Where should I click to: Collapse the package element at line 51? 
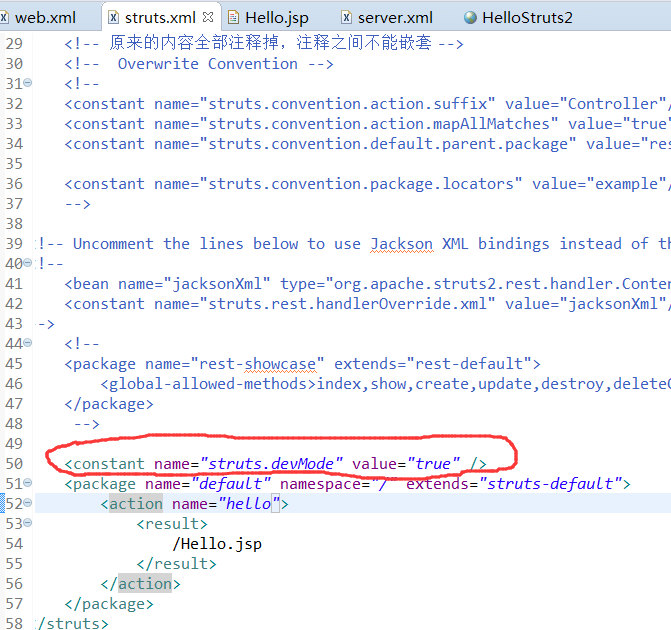(x=28, y=482)
